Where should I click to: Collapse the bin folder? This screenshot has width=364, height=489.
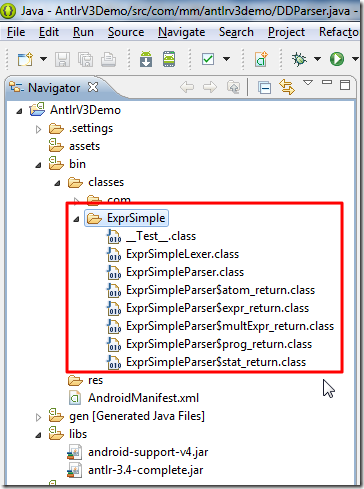[38, 165]
